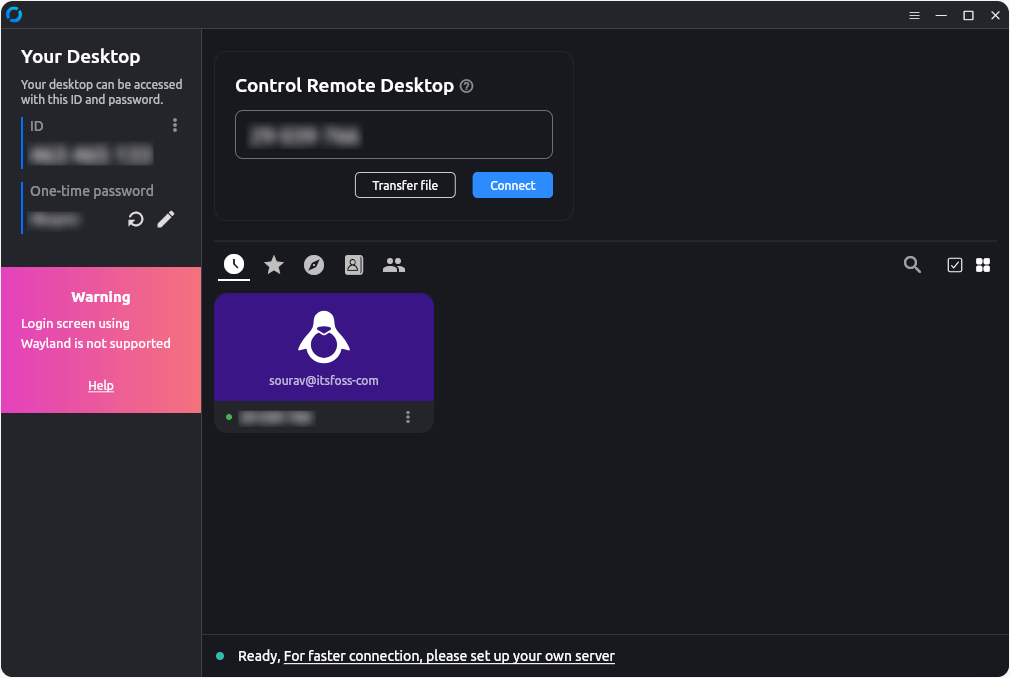
Task: Open the ID options menu
Action: [x=175, y=125]
